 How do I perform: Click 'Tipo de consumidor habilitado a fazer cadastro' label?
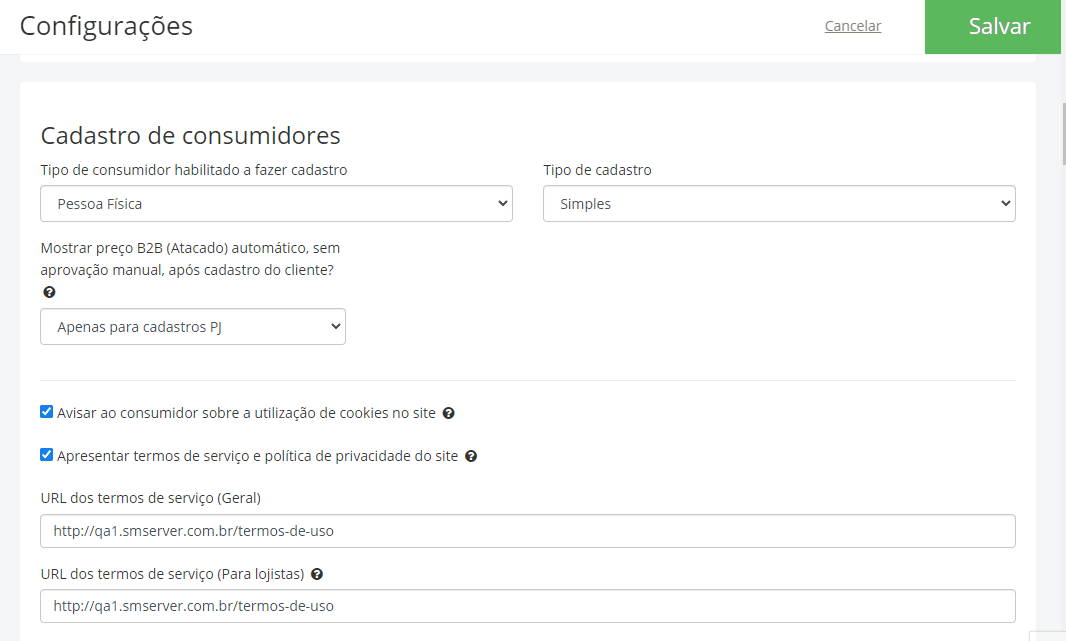[x=194, y=170]
